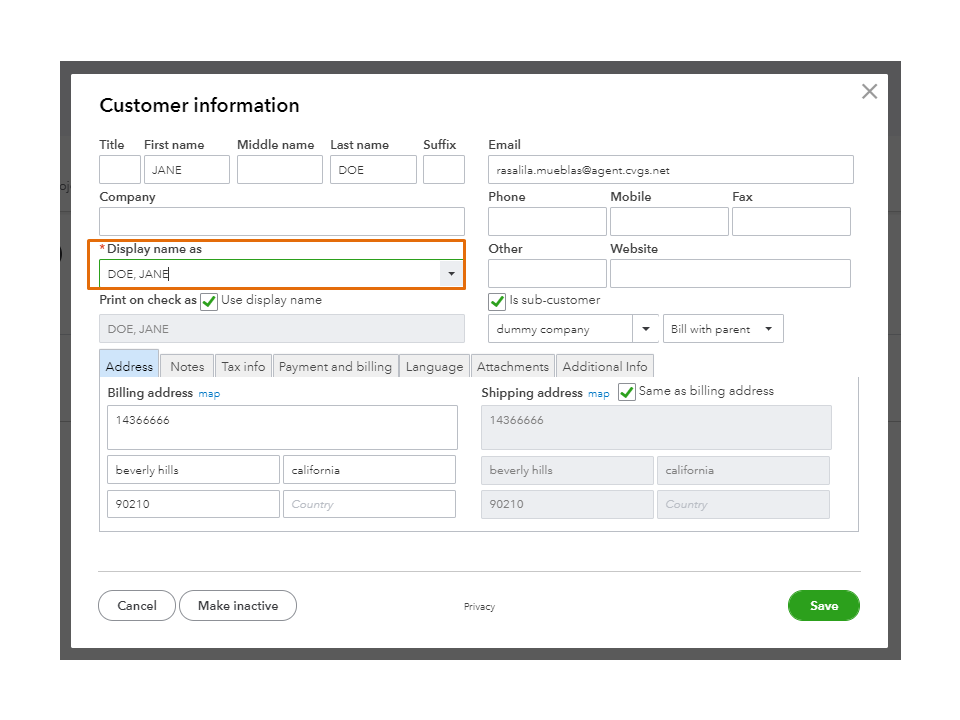The width and height of the screenshot is (960, 720).
Task: Click the Print on check as field
Action: click(x=282, y=329)
